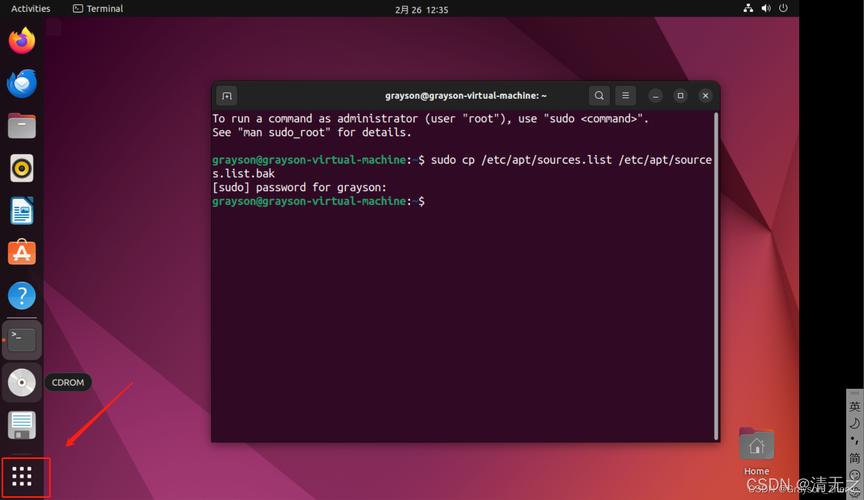
Task: Open Activities overview
Action: click(30, 9)
